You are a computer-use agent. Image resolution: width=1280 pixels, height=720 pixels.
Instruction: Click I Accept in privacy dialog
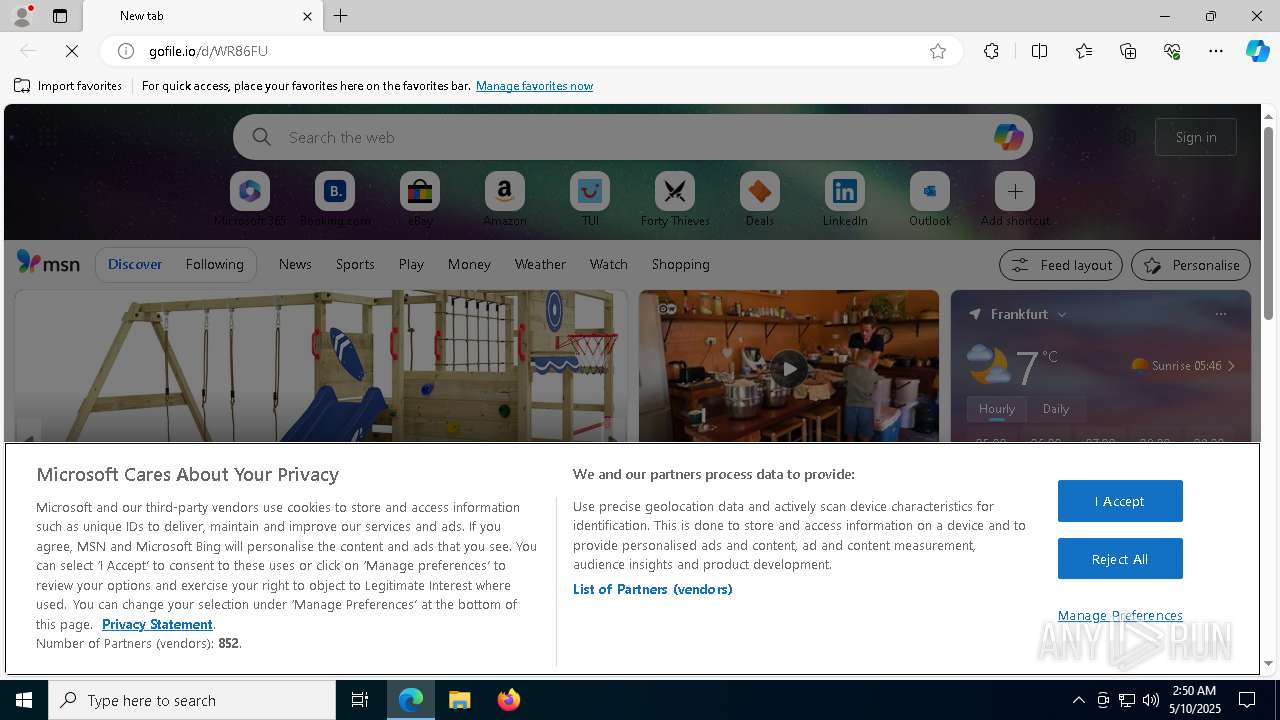pyautogui.click(x=1120, y=501)
